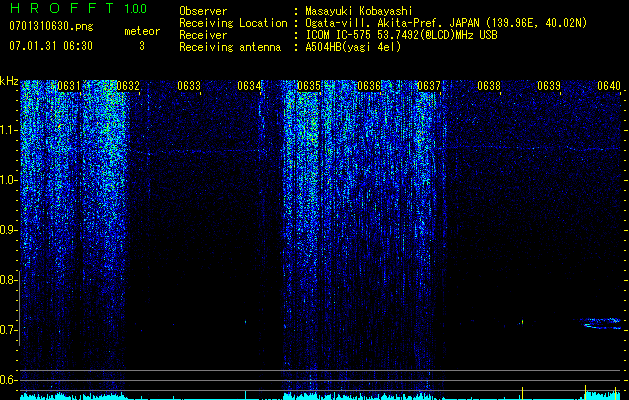Select the file name 0701310630.png
Screen dimensions: 629x400
(x=51, y=26)
